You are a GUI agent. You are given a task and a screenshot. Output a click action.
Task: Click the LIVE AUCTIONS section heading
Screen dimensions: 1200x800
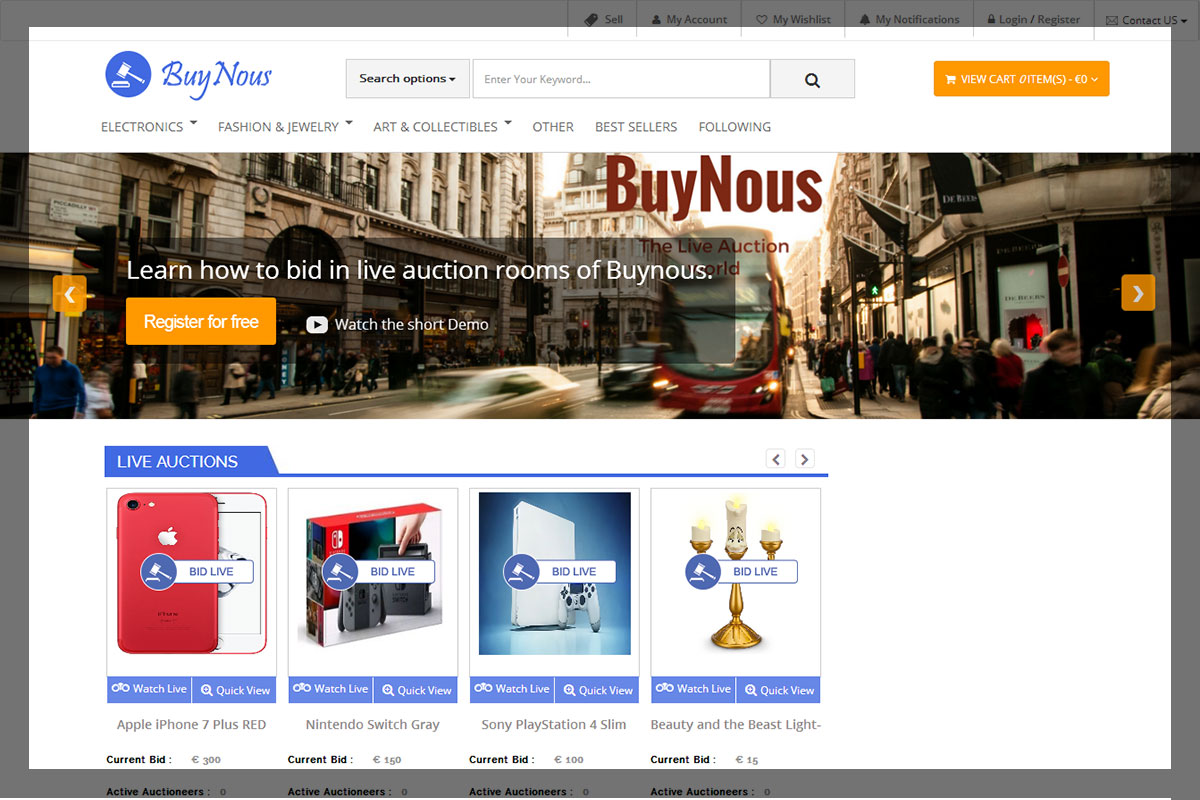click(178, 461)
